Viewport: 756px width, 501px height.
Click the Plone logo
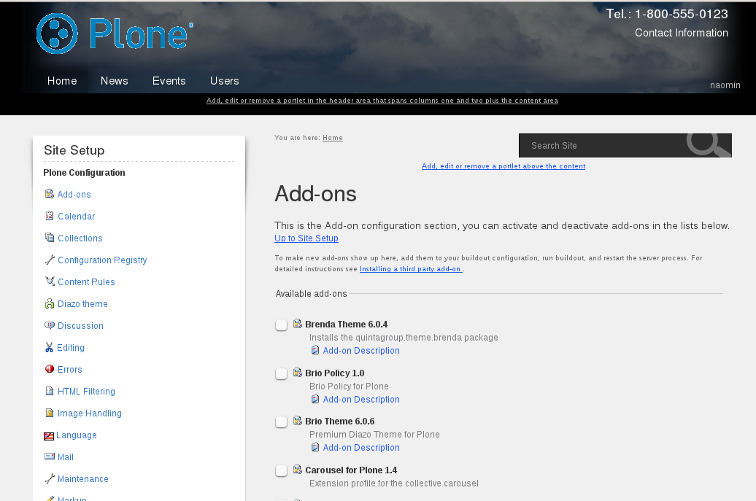click(115, 33)
